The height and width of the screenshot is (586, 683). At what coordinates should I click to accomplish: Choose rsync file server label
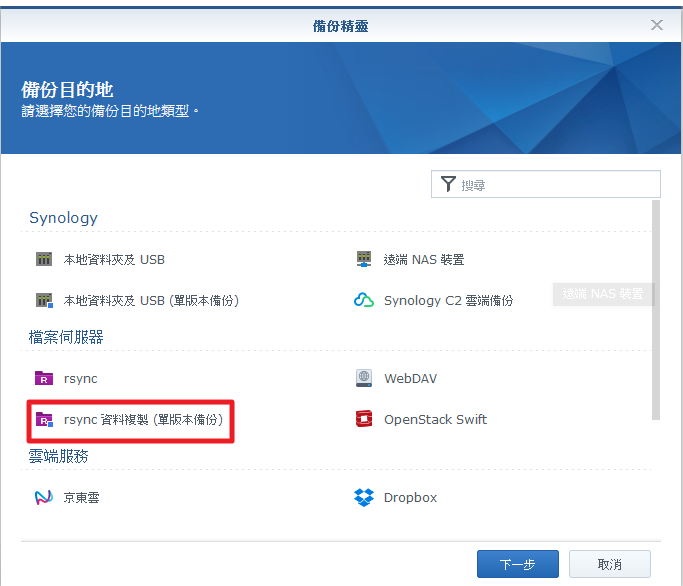[81, 379]
